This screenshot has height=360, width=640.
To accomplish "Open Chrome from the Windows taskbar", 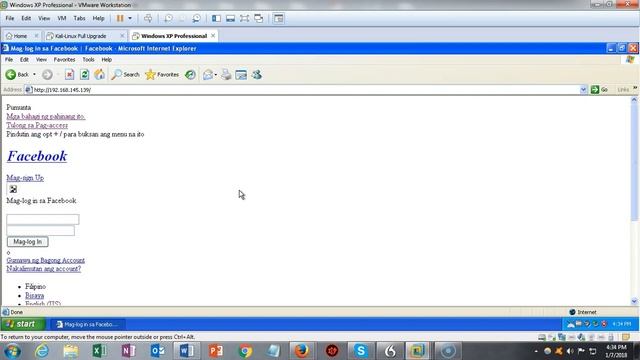I will [x=245, y=351].
